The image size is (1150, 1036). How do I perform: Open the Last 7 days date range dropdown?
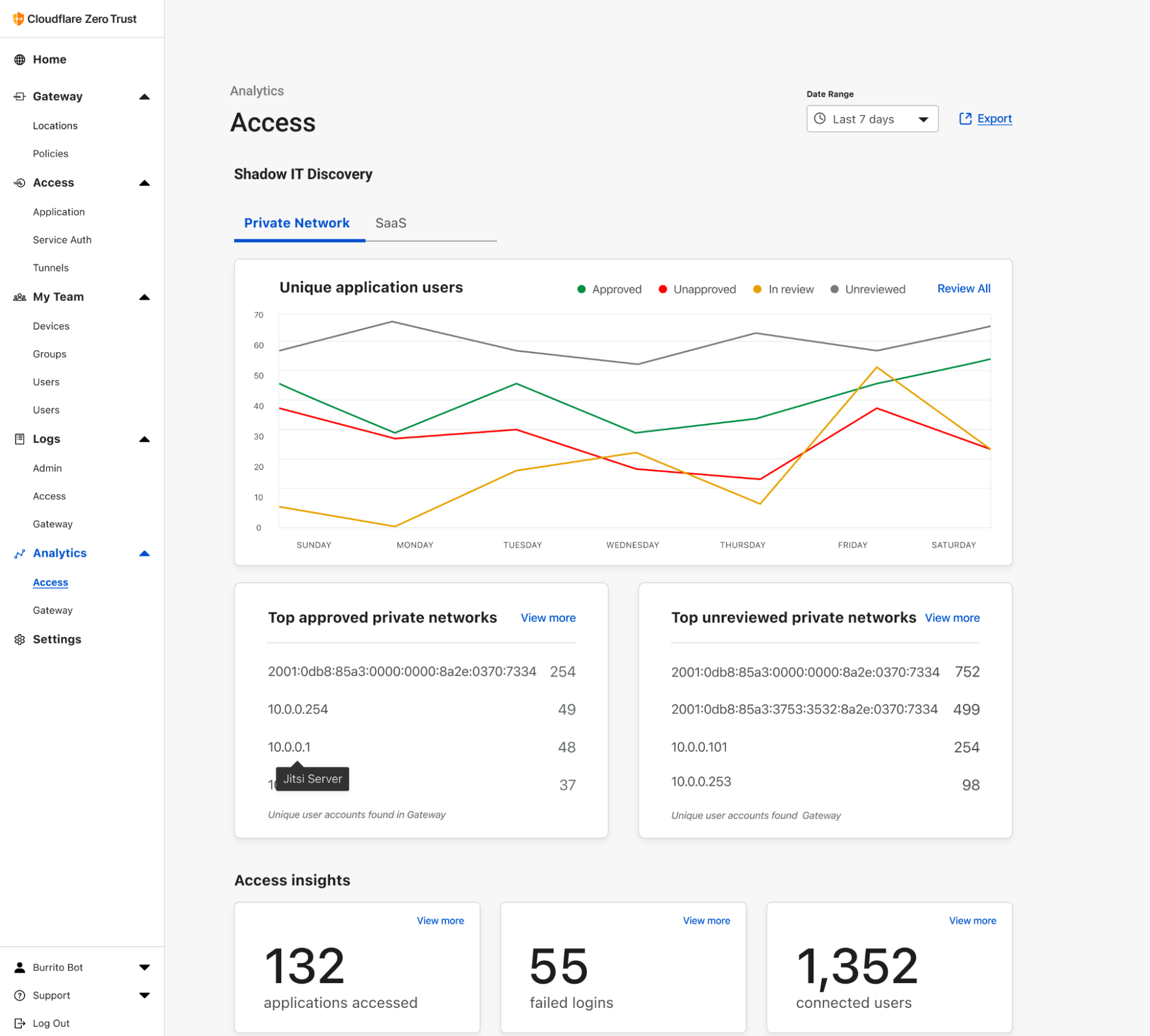pos(872,119)
